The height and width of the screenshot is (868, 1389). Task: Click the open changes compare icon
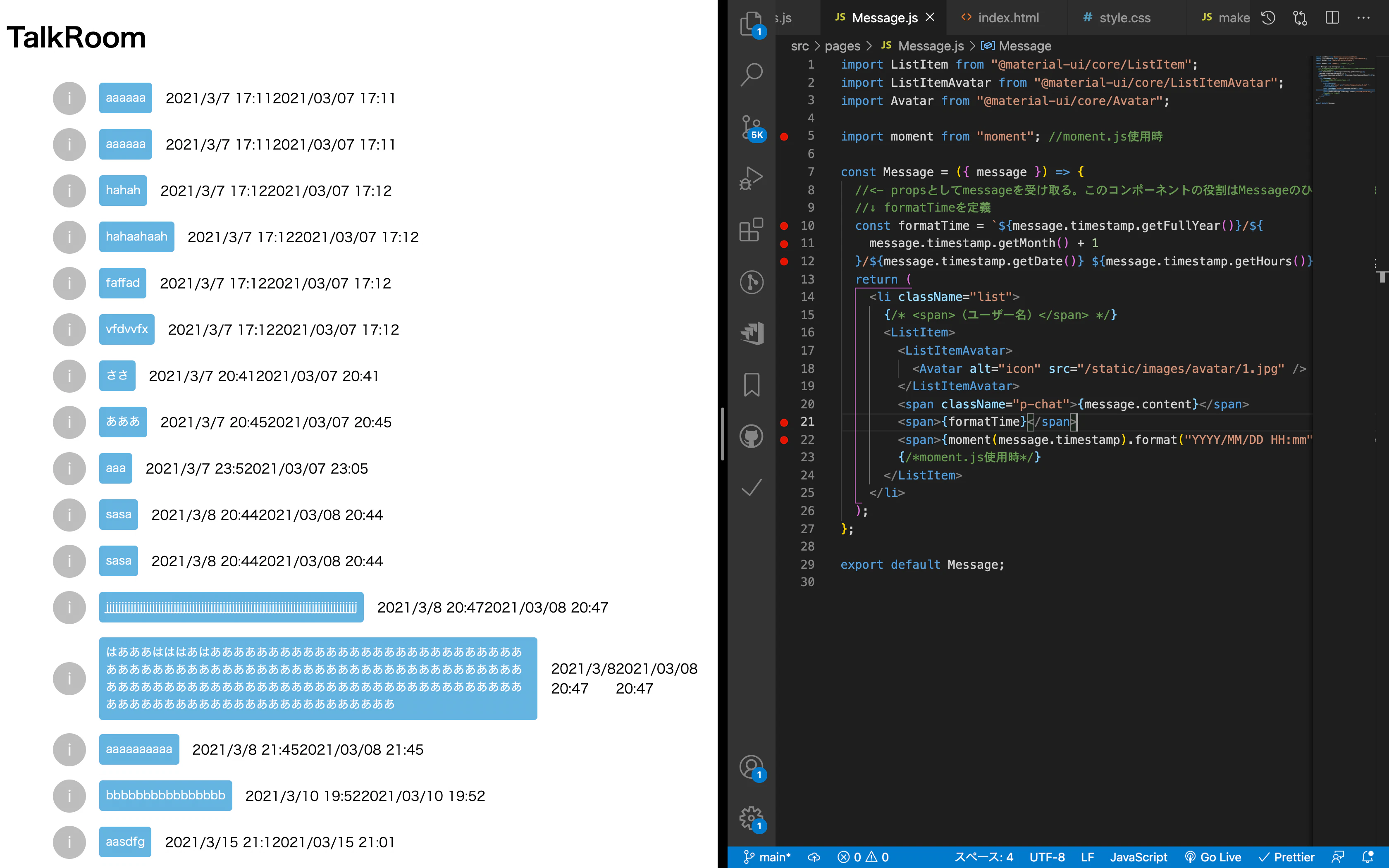tap(1300, 18)
